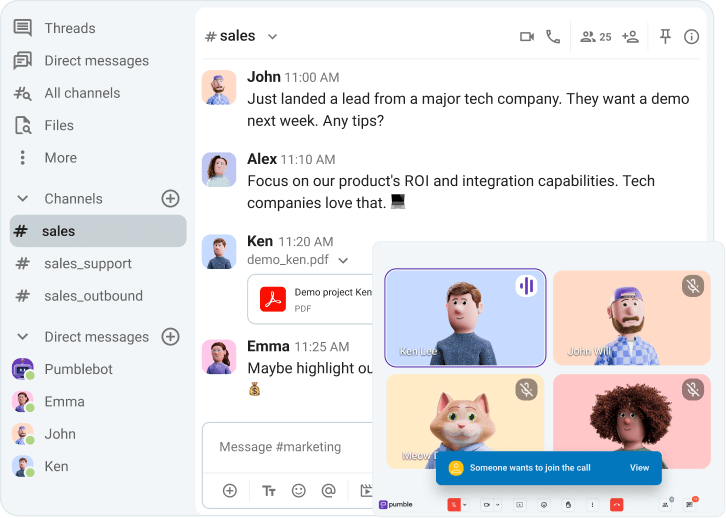This screenshot has width=726, height=518.
Task: Open the #sales channel header dropdown
Action: pyautogui.click(x=273, y=37)
